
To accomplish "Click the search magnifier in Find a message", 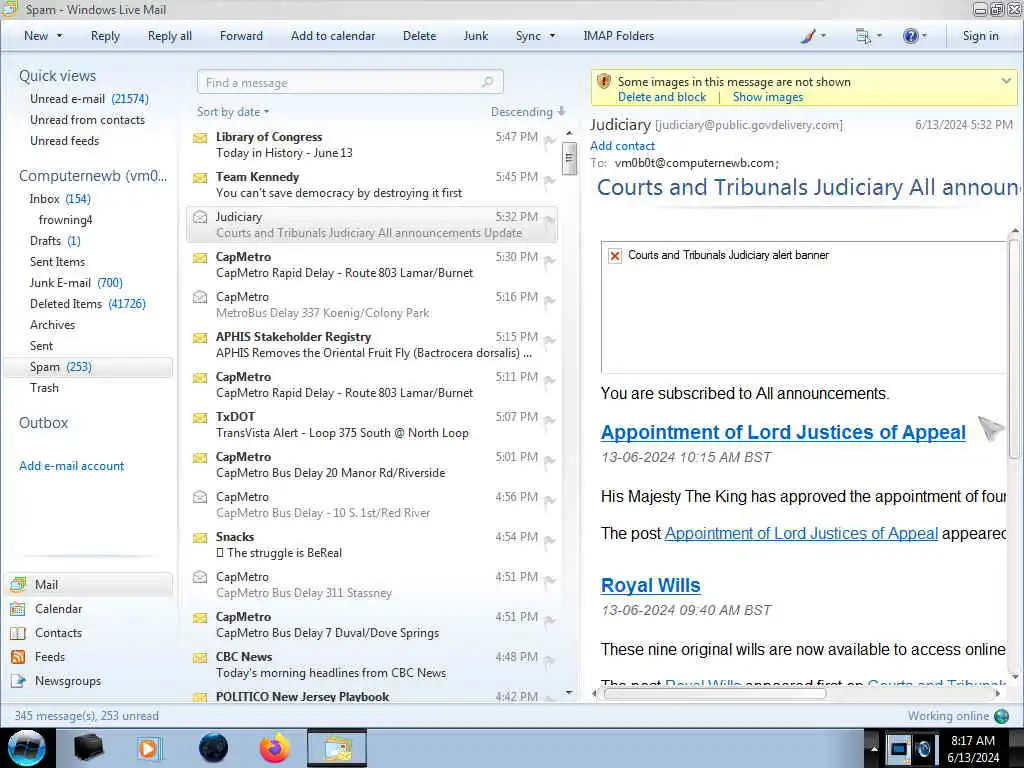I will [x=487, y=82].
